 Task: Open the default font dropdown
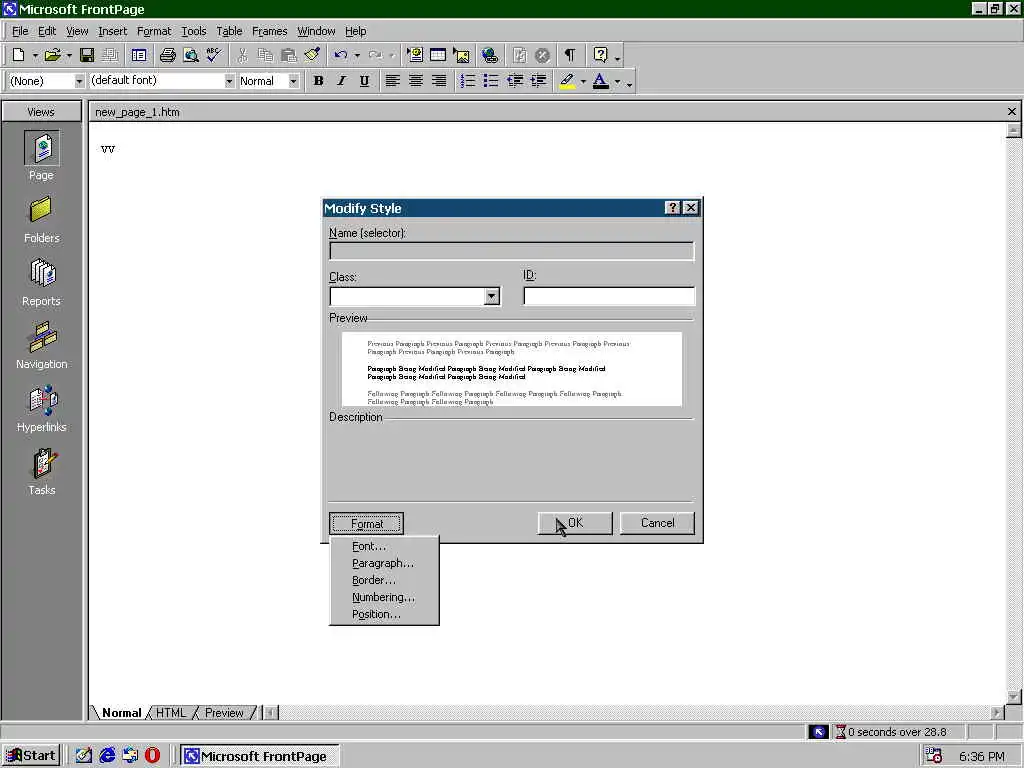[229, 81]
